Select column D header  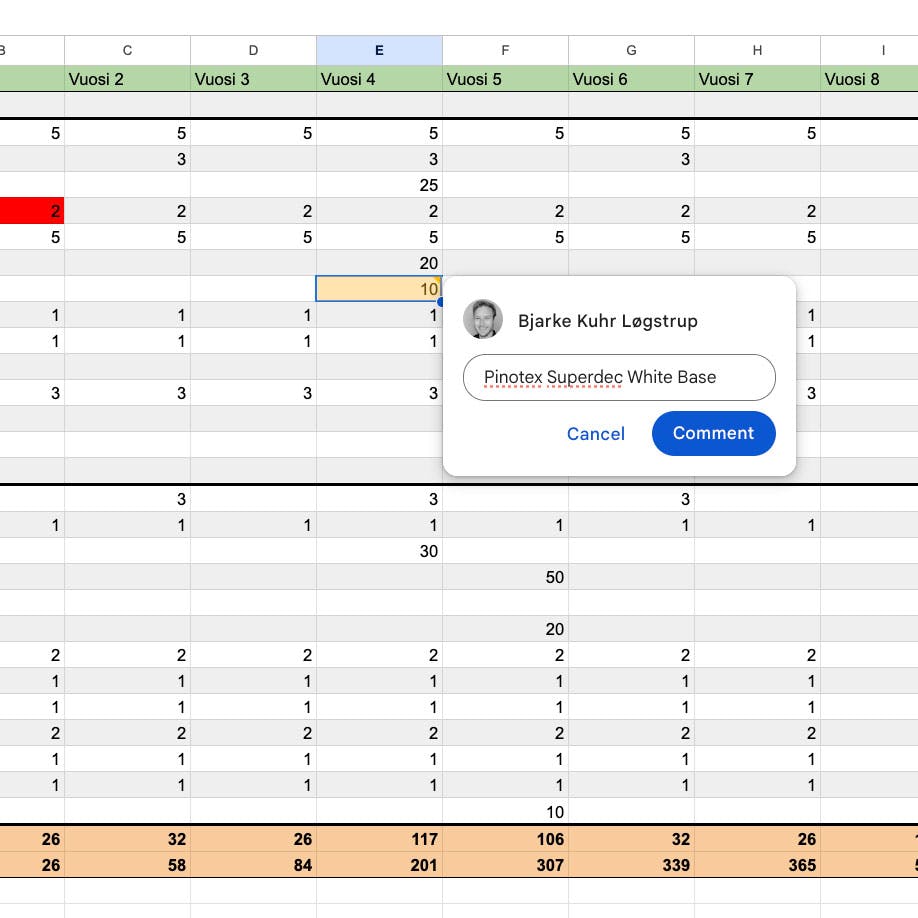[254, 50]
